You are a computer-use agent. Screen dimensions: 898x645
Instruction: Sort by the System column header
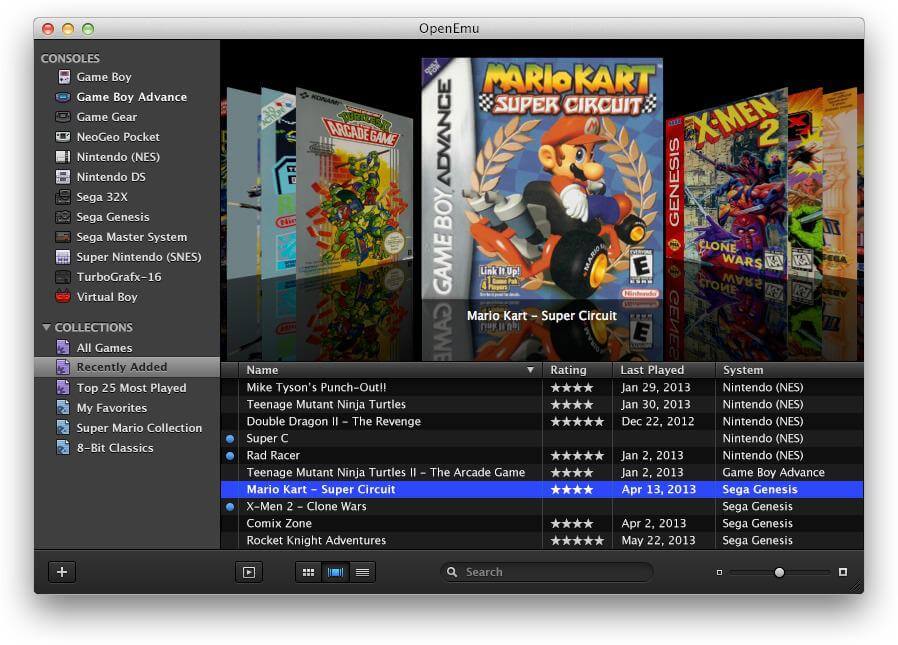point(789,370)
